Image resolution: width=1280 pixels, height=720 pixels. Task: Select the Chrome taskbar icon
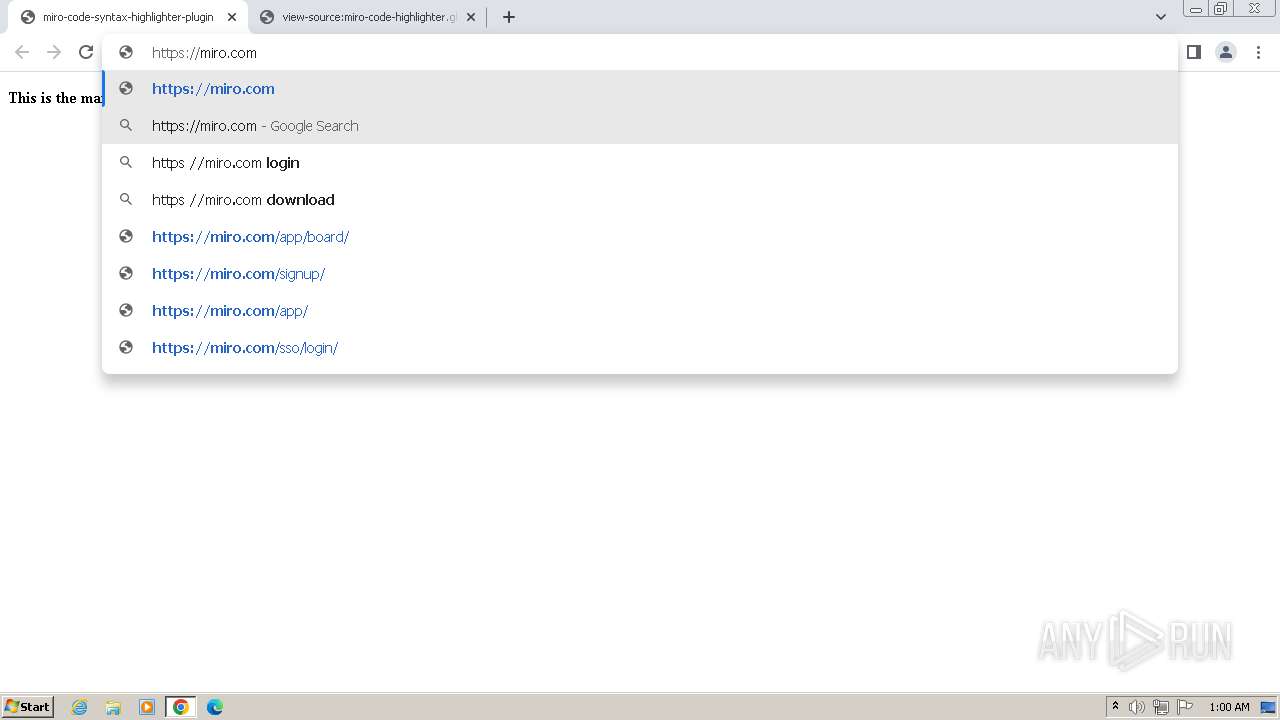click(x=181, y=707)
